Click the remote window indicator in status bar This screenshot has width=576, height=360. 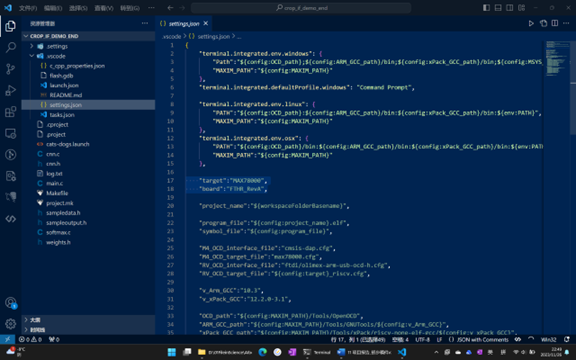point(7,339)
